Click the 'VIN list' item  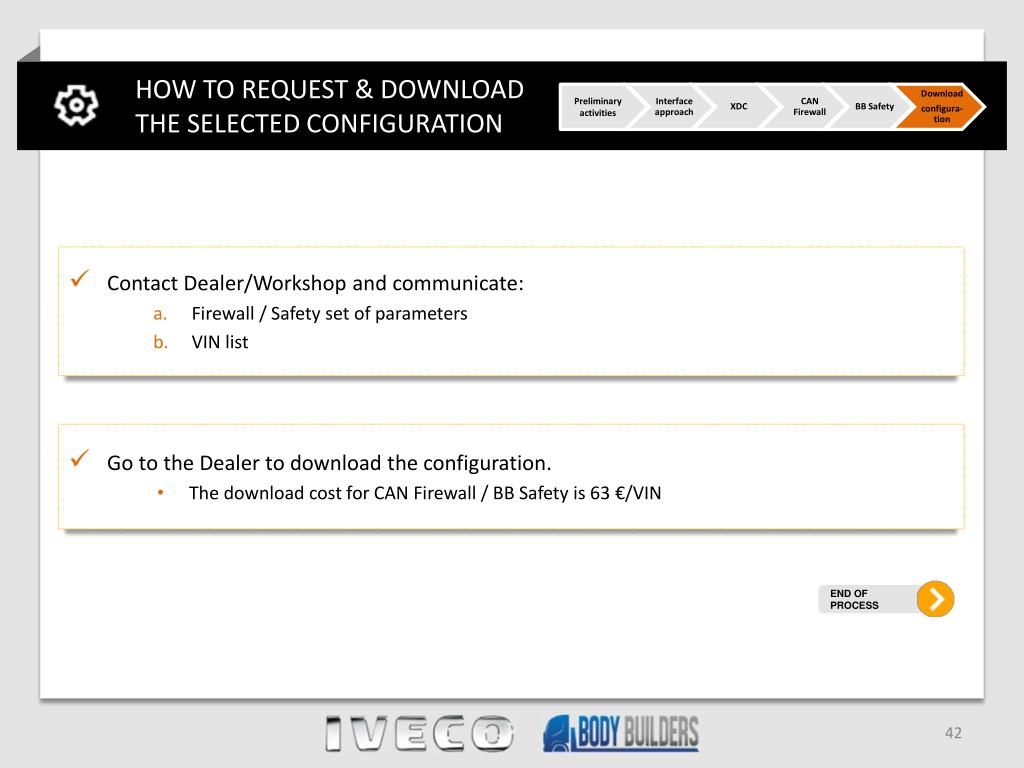(219, 342)
